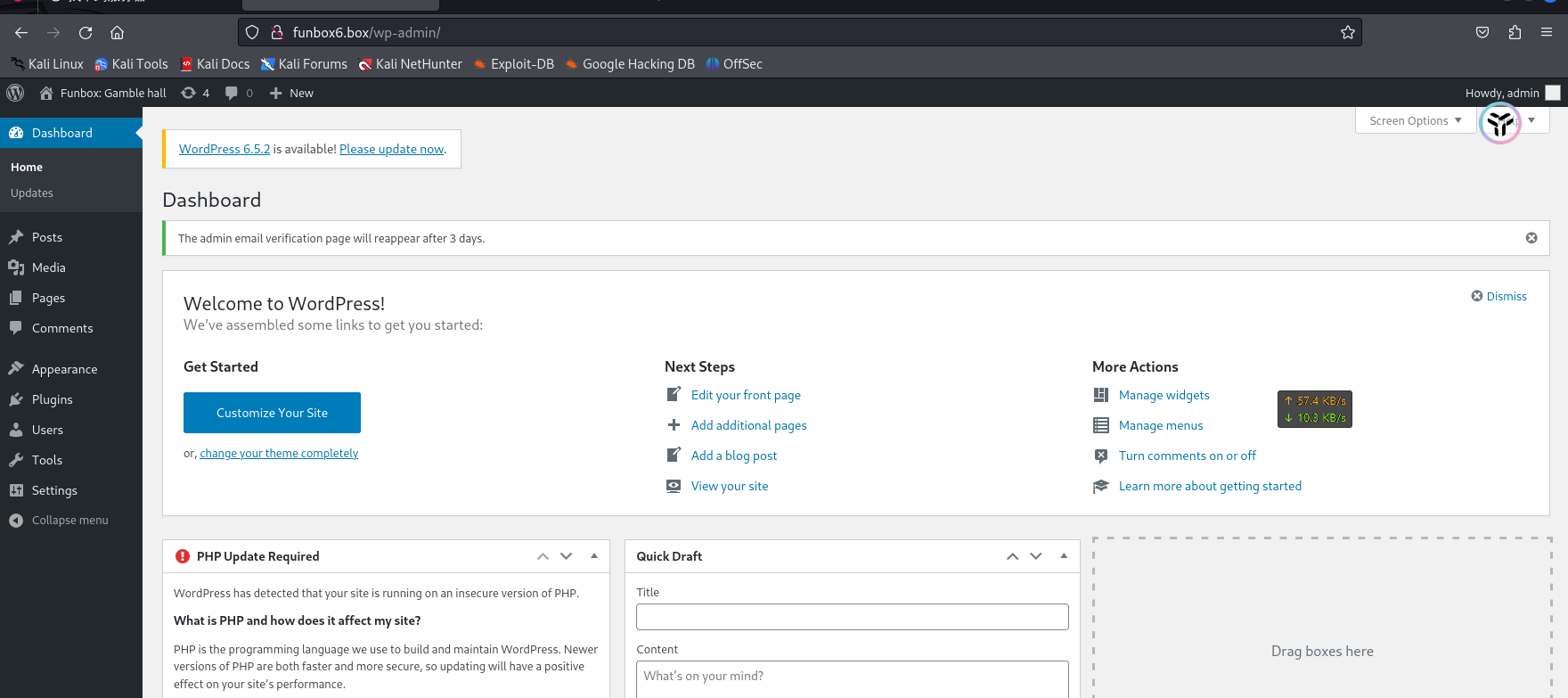Move Quick Draft panel down with chevron
1568x698 pixels.
[x=1036, y=555]
